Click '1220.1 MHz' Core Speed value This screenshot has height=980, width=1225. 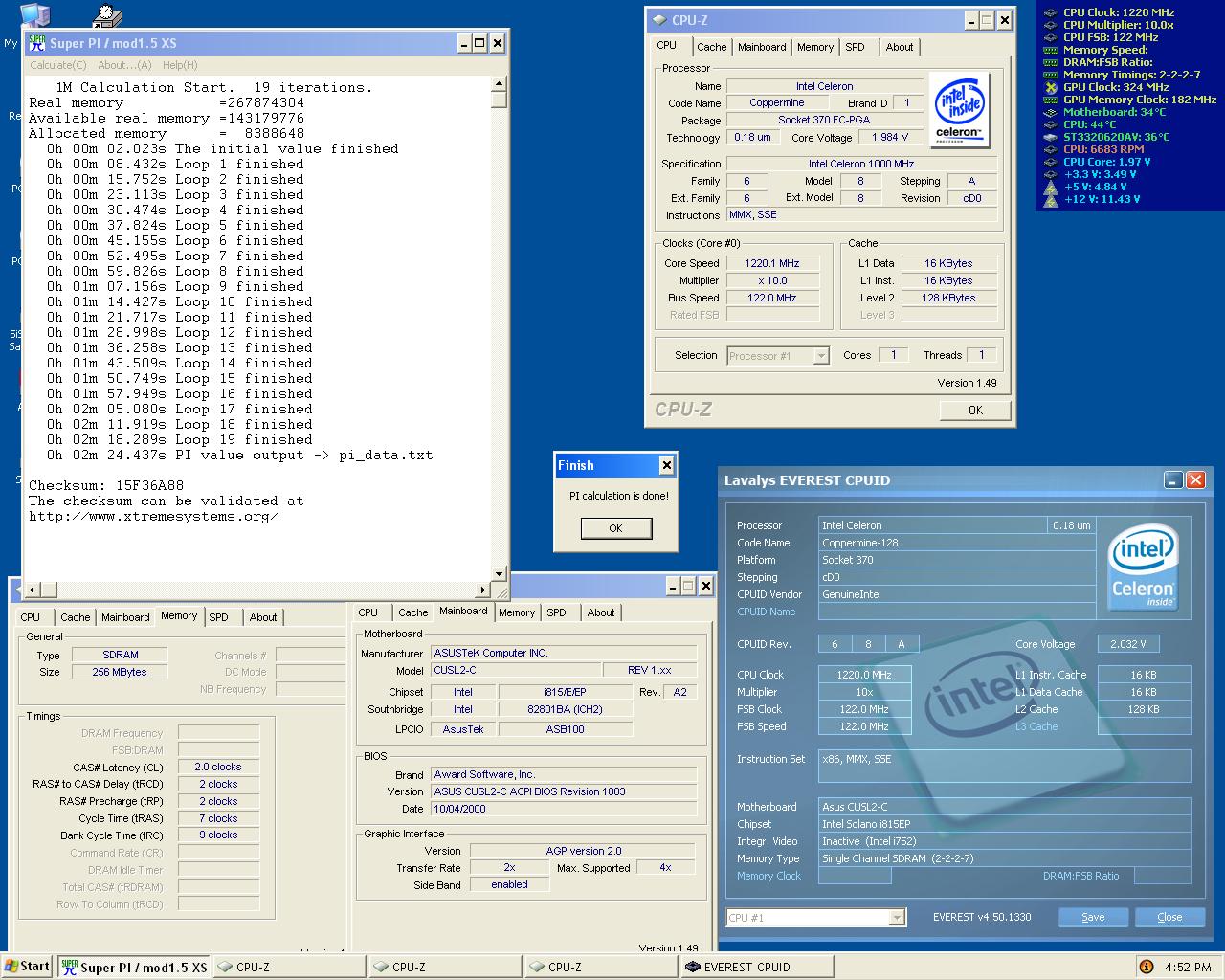772,263
